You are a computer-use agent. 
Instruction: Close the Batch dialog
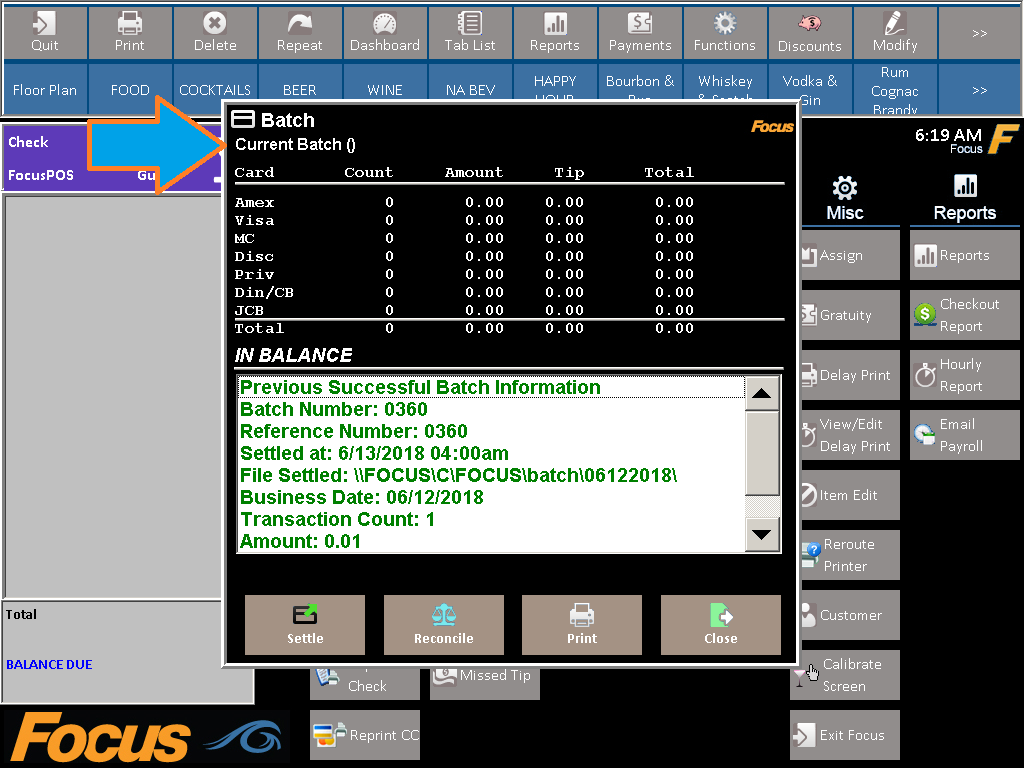tap(721, 625)
